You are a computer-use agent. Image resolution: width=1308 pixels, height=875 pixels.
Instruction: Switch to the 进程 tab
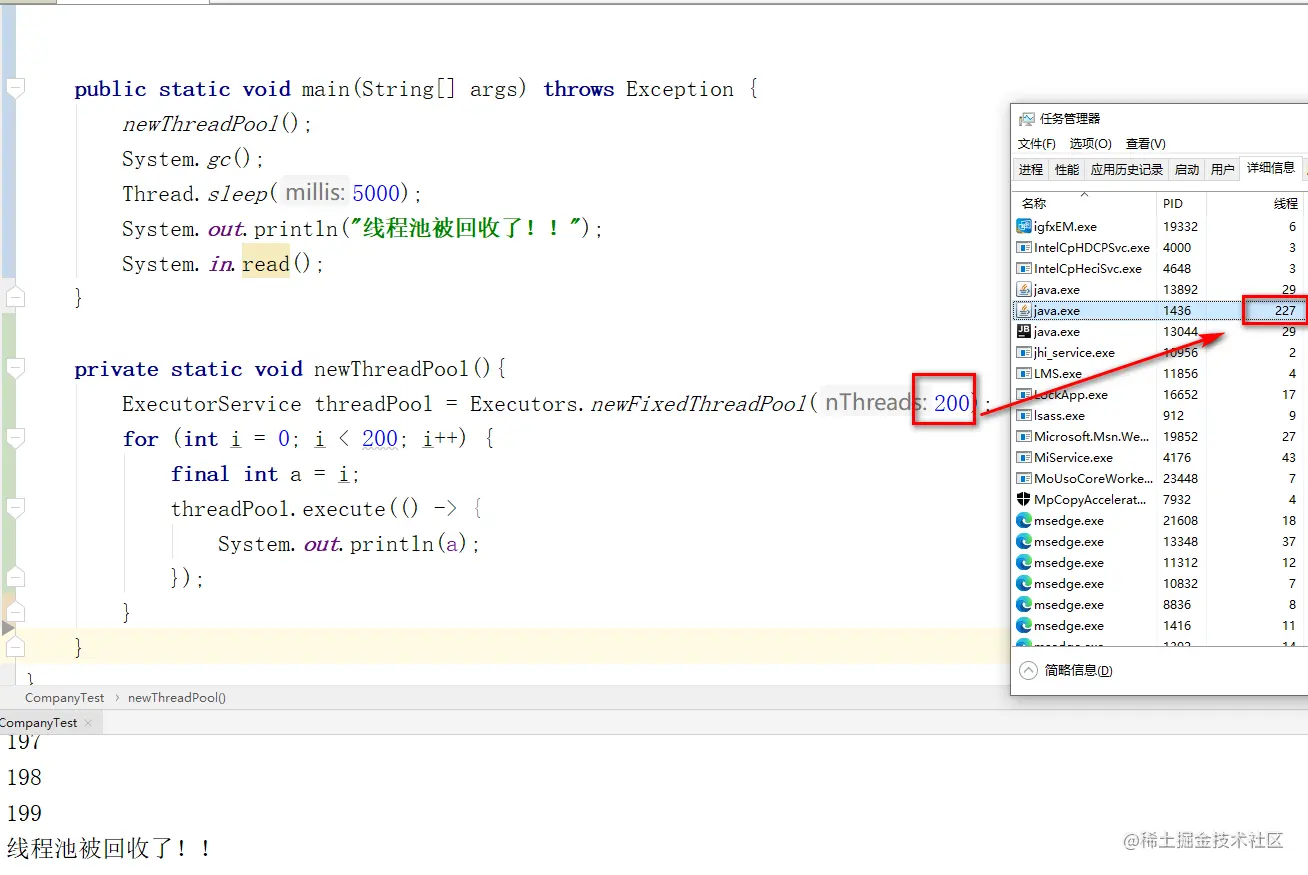pyautogui.click(x=1031, y=170)
